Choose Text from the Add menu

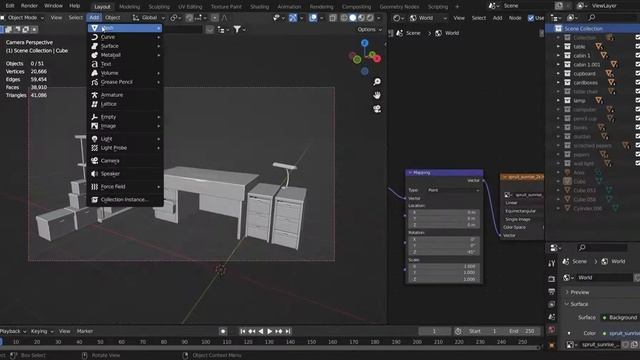point(125,64)
